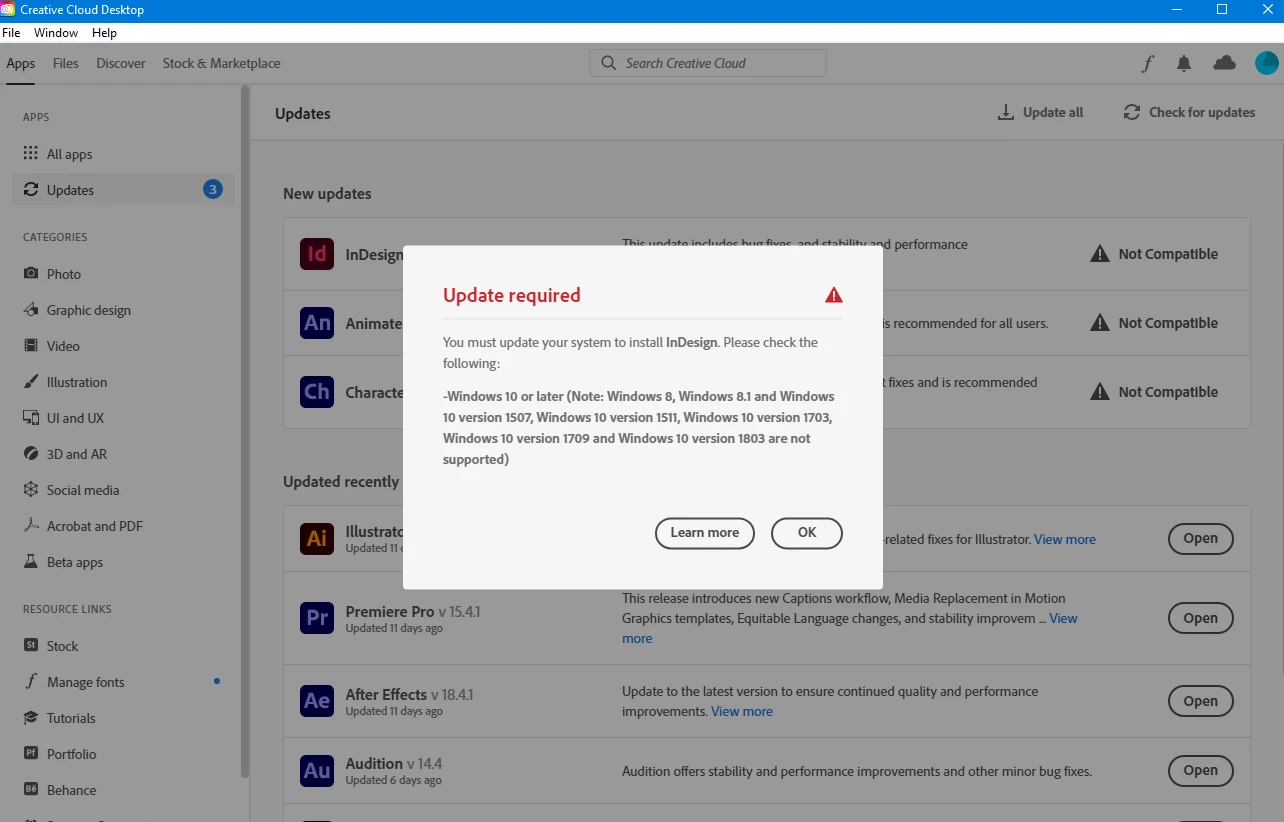The width and height of the screenshot is (1284, 822).
Task: Click the Character Animator app icon
Action: click(317, 392)
